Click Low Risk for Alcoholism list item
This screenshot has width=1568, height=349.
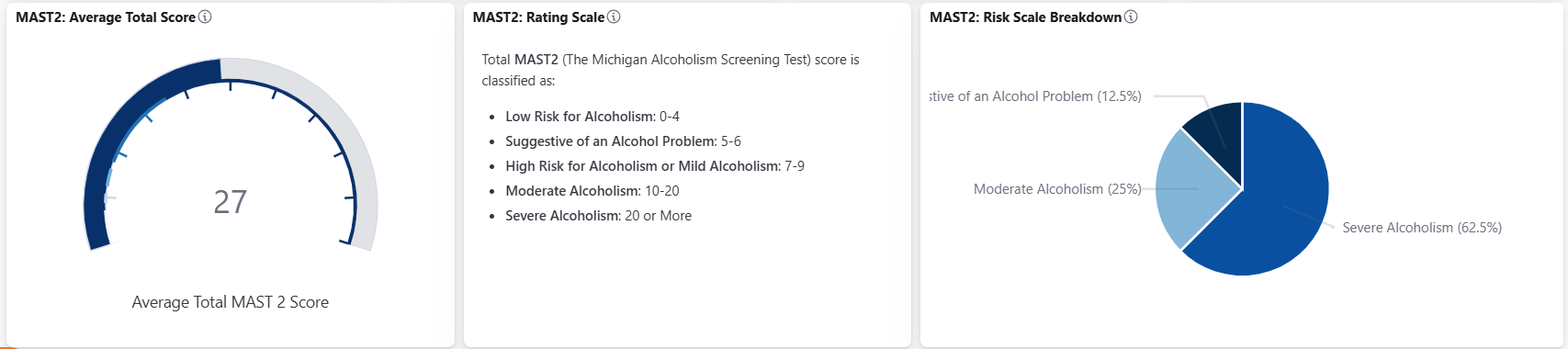coord(592,117)
